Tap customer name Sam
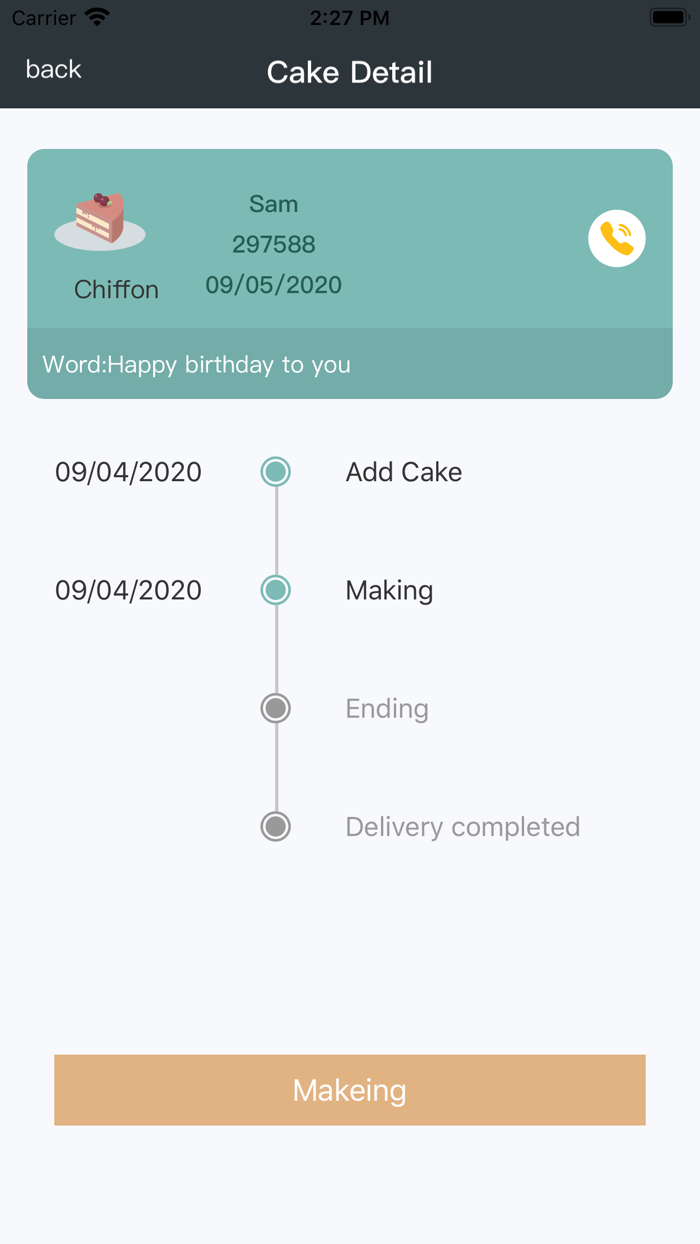 point(273,203)
